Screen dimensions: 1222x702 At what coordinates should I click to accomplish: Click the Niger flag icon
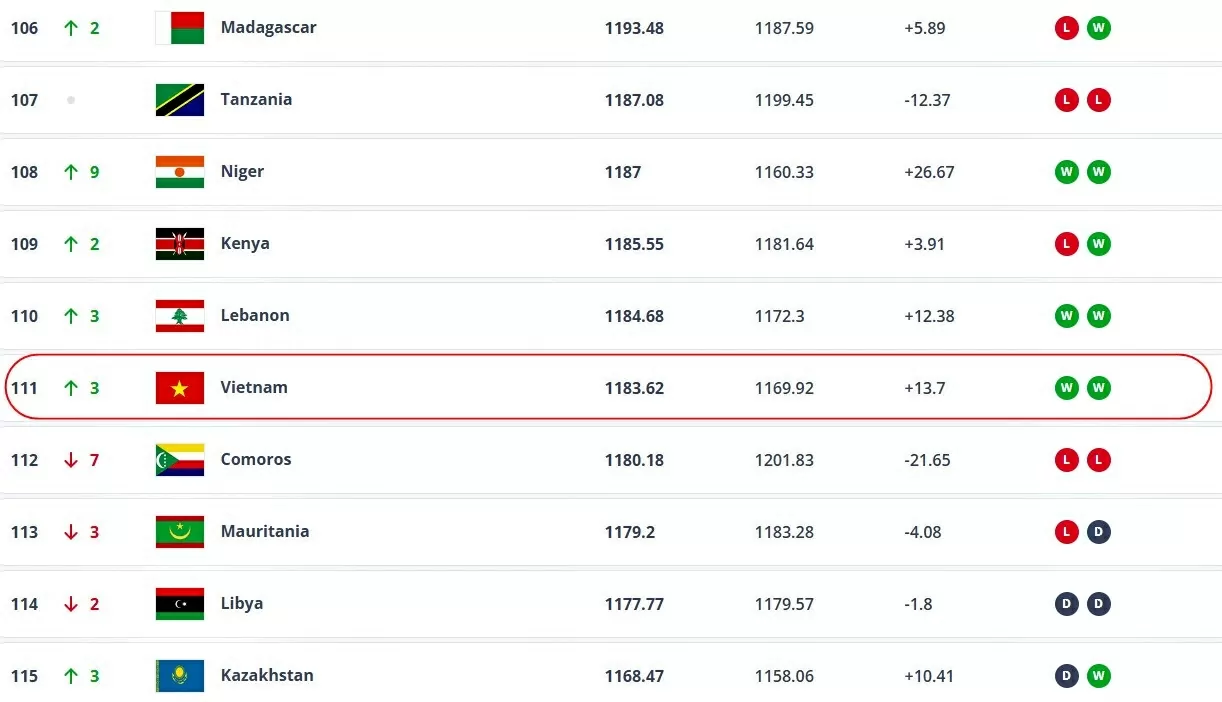180,172
